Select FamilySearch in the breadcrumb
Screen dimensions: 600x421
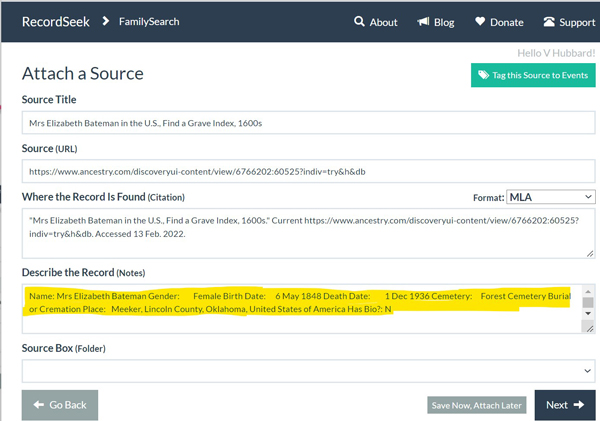pyautogui.click(x=149, y=21)
